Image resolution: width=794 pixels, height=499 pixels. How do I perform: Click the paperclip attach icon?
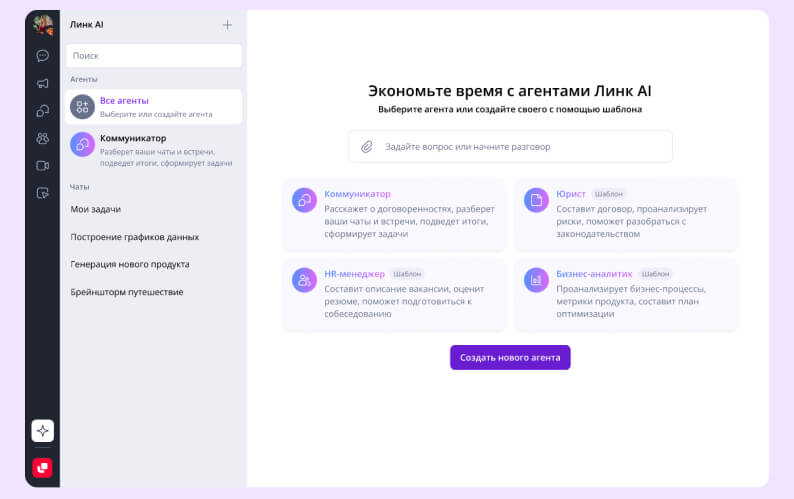tap(367, 147)
